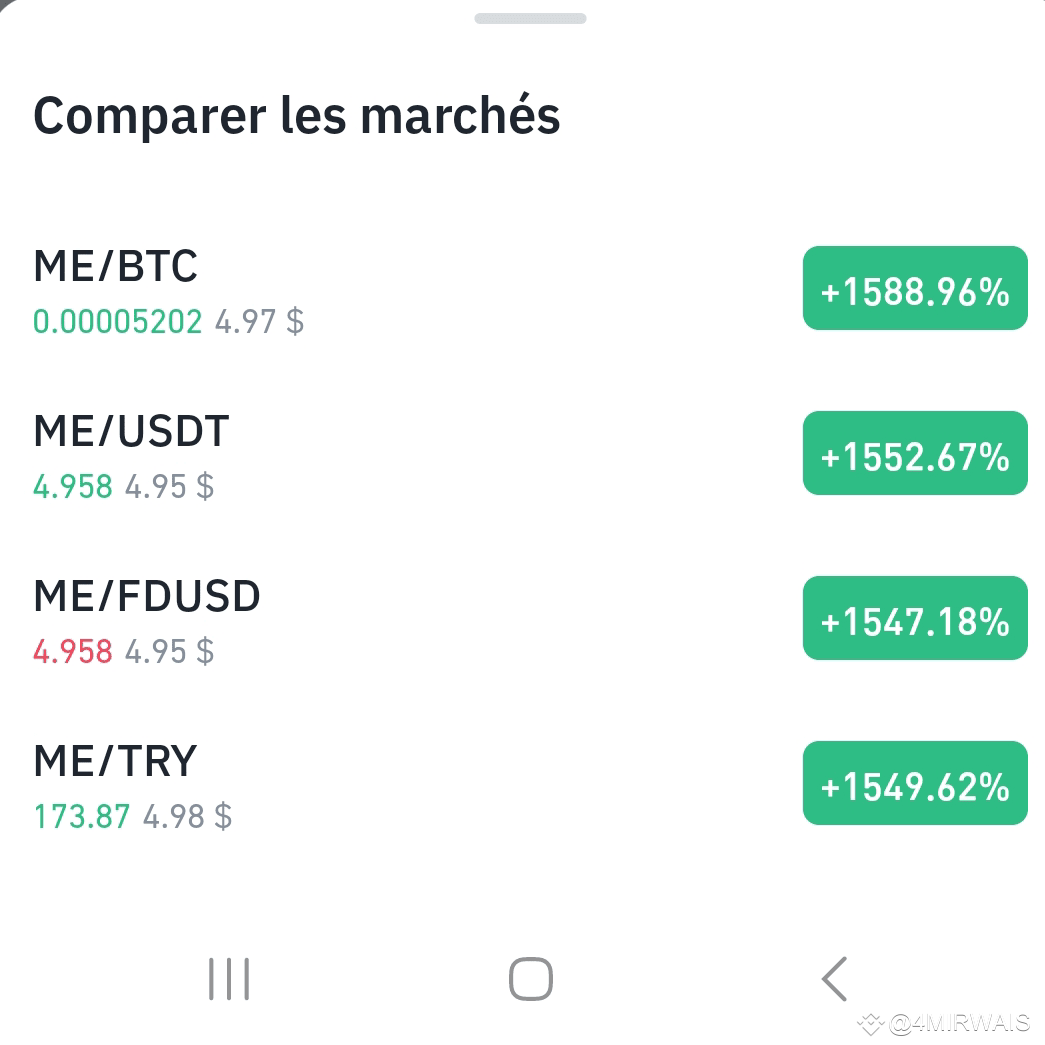
Task: Tap the Comparer les marchés title
Action: 296,115
